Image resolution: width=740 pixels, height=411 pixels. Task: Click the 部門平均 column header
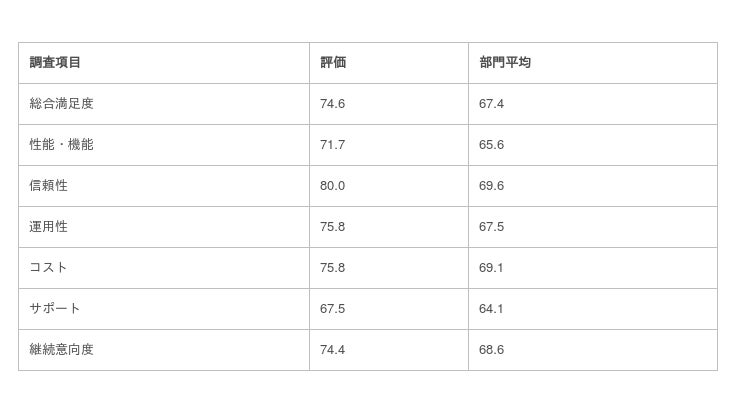tap(505, 63)
